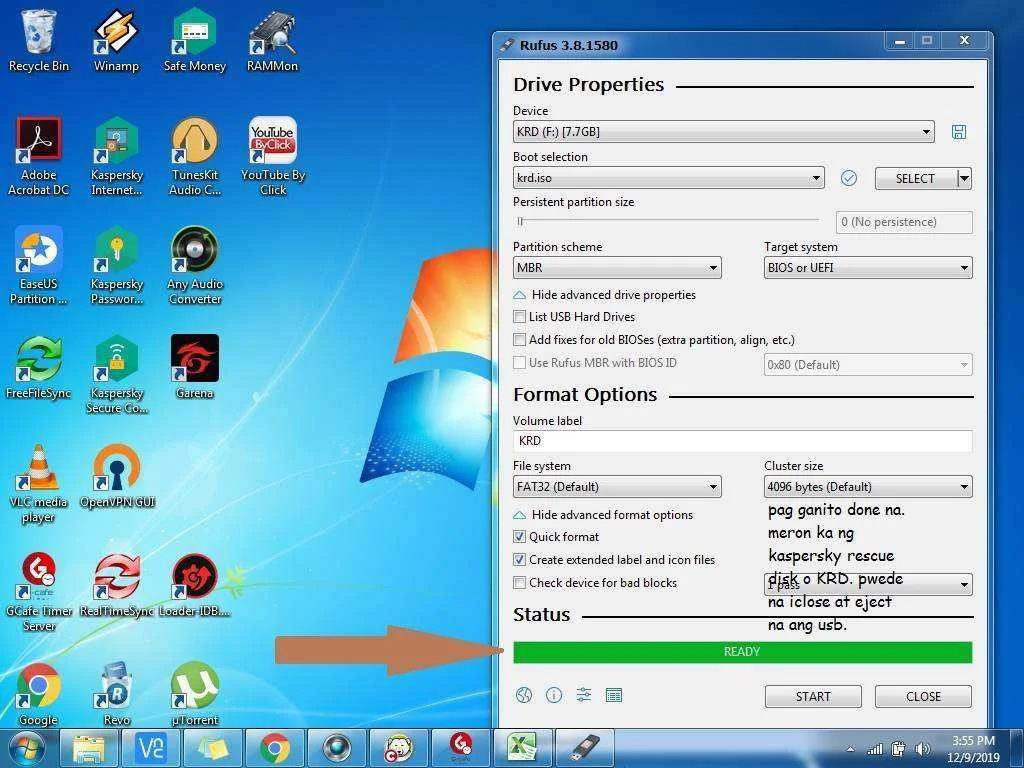Click the volume speaker tray icon

pos(922,748)
